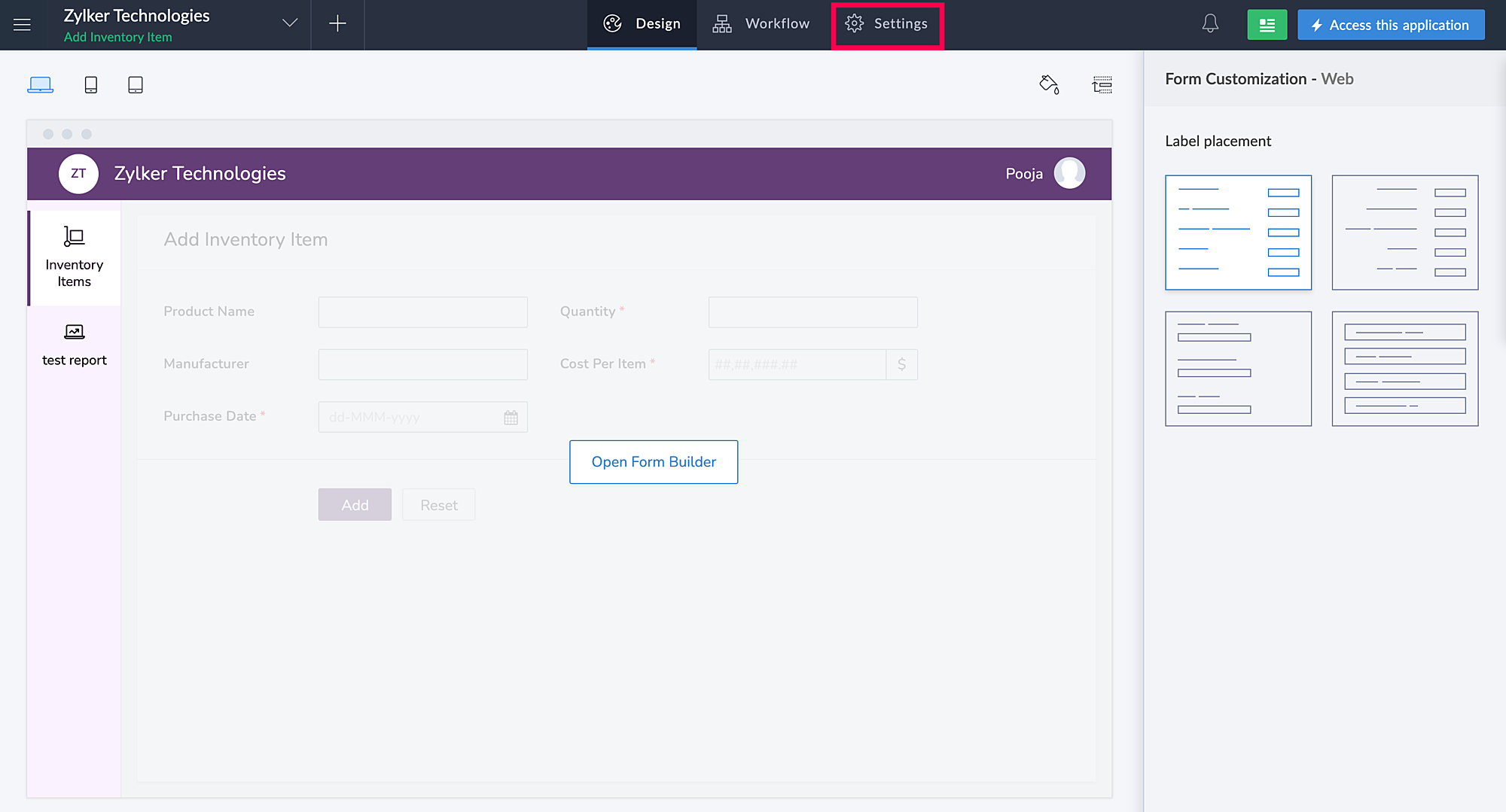Open the Purchase Date calendar picker
Image resolution: width=1506 pixels, height=812 pixels.
511,418
